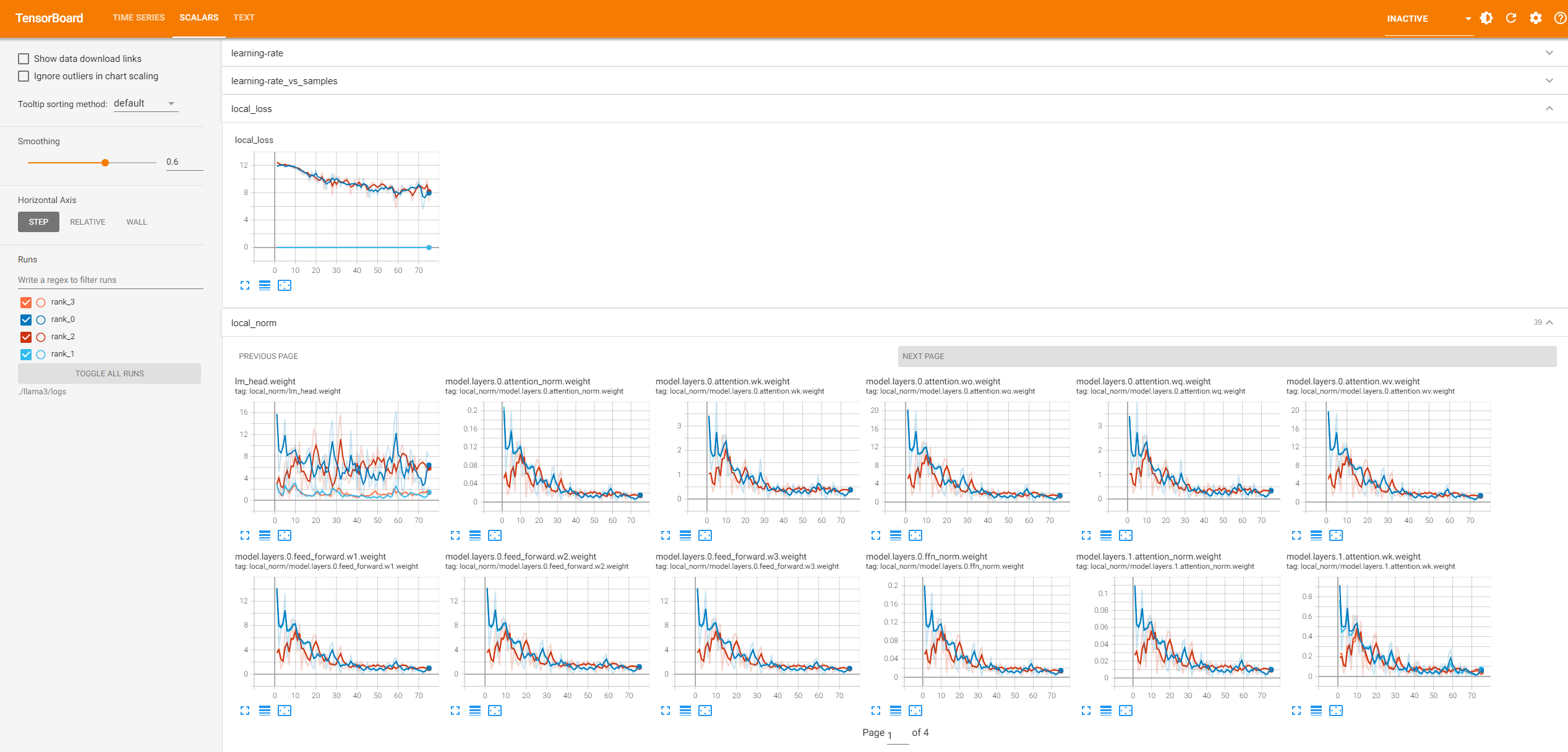Check Ignore outliers in chart scaling
Screen dimensions: 1568x752
pyautogui.click(x=24, y=76)
